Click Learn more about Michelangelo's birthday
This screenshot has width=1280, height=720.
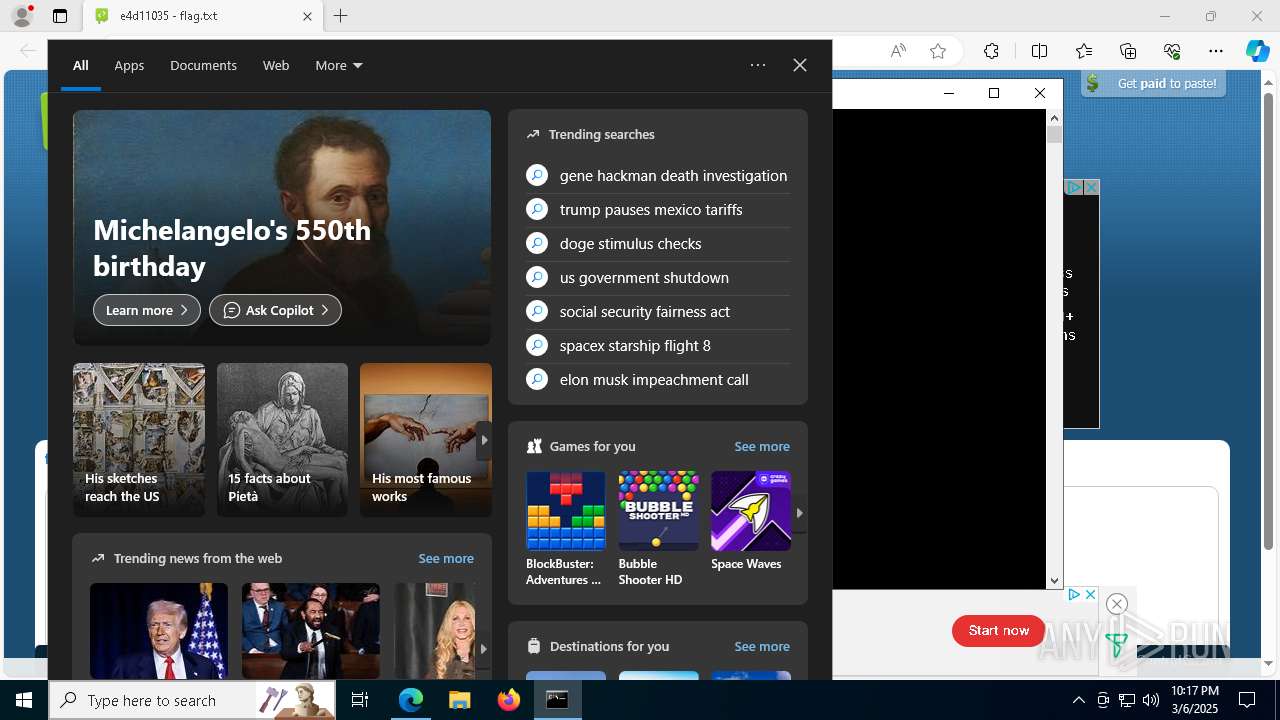147,310
